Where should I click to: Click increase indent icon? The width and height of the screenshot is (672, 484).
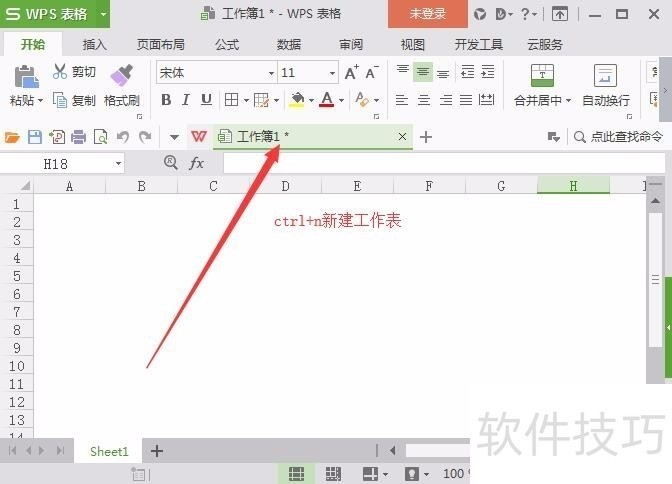tap(488, 72)
